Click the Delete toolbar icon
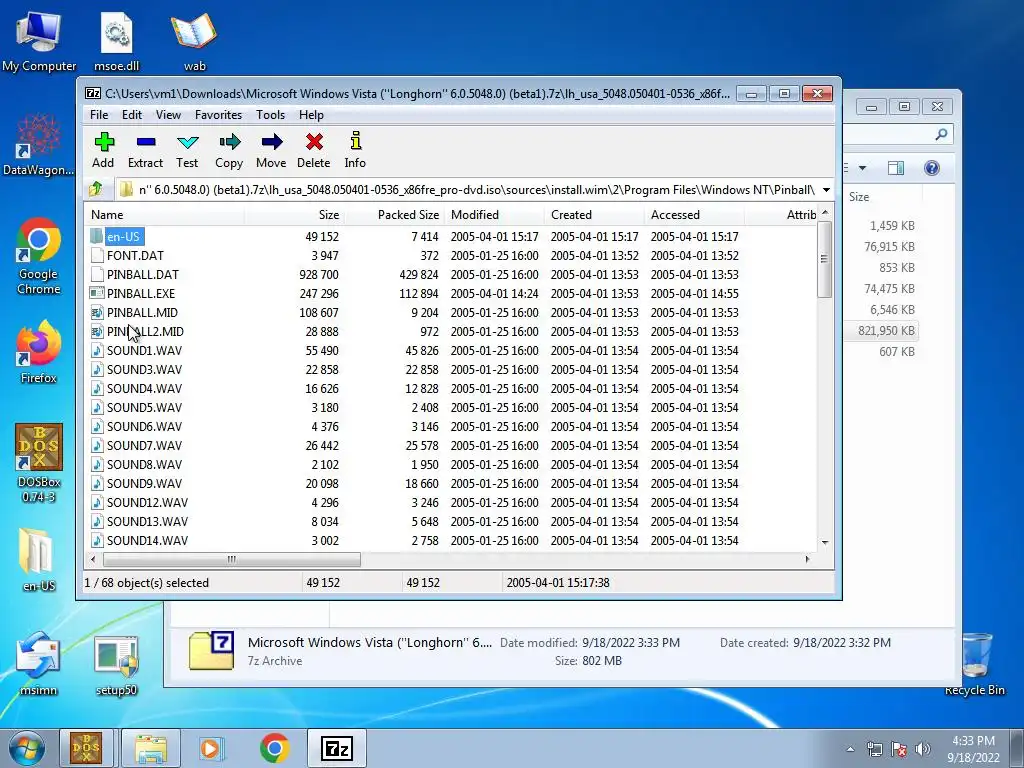 coord(313,142)
